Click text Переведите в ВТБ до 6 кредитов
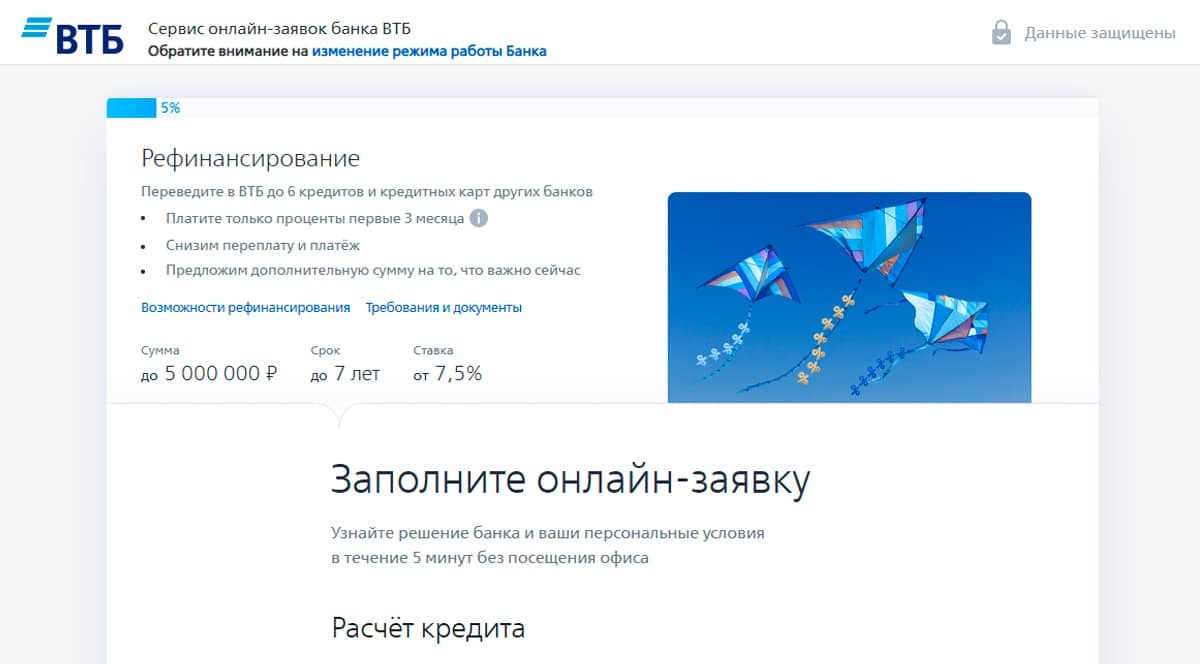The width and height of the screenshot is (1200, 664). (x=367, y=191)
